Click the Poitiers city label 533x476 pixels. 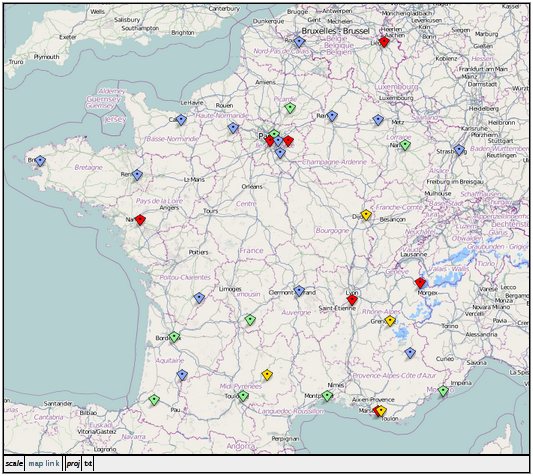[199, 252]
